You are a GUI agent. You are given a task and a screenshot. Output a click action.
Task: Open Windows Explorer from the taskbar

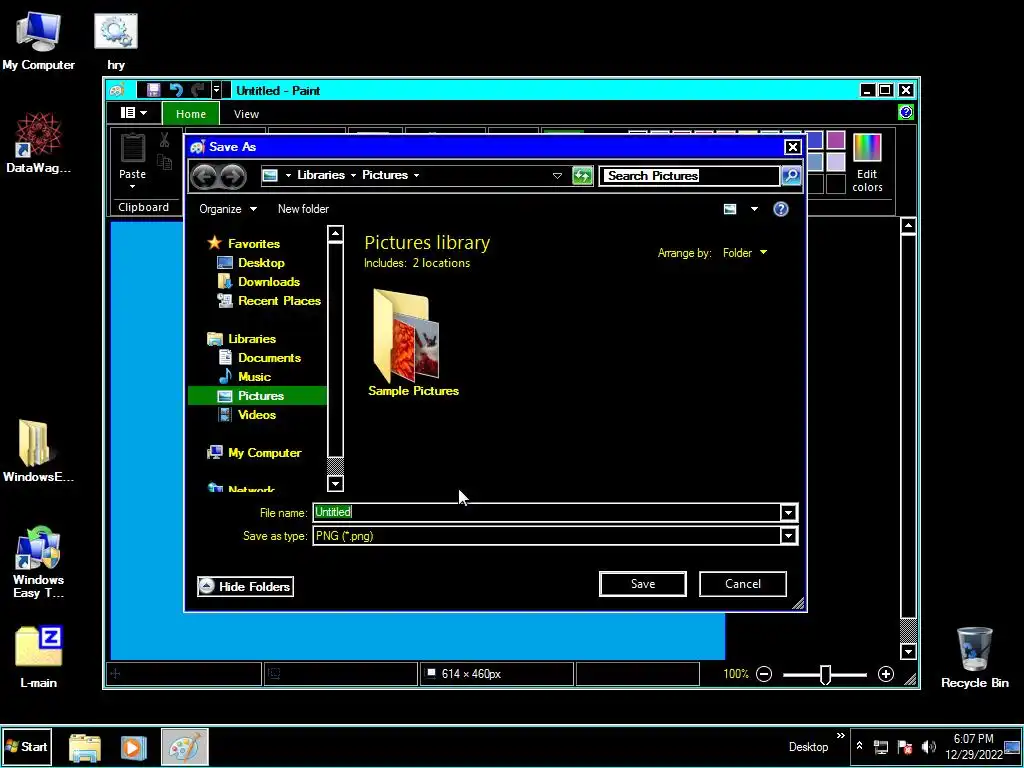(85, 747)
